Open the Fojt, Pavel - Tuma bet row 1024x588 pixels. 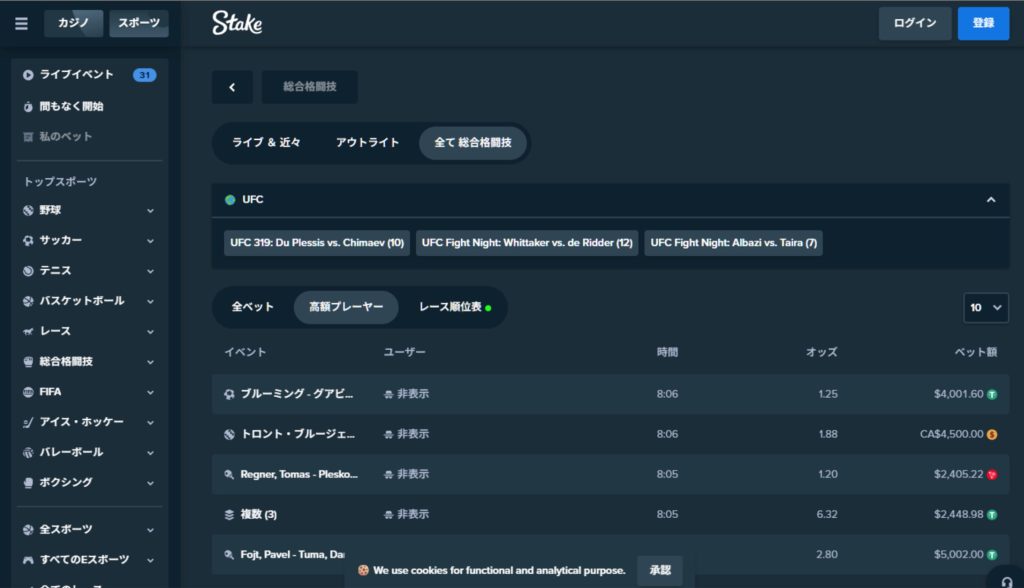(611, 555)
